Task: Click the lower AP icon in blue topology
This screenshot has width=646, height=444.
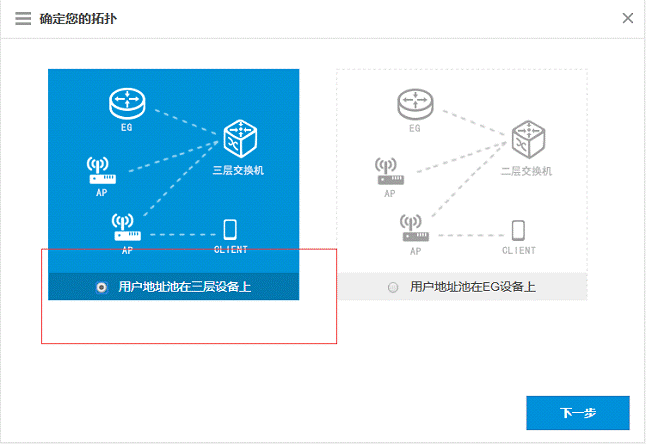Action: click(x=126, y=228)
